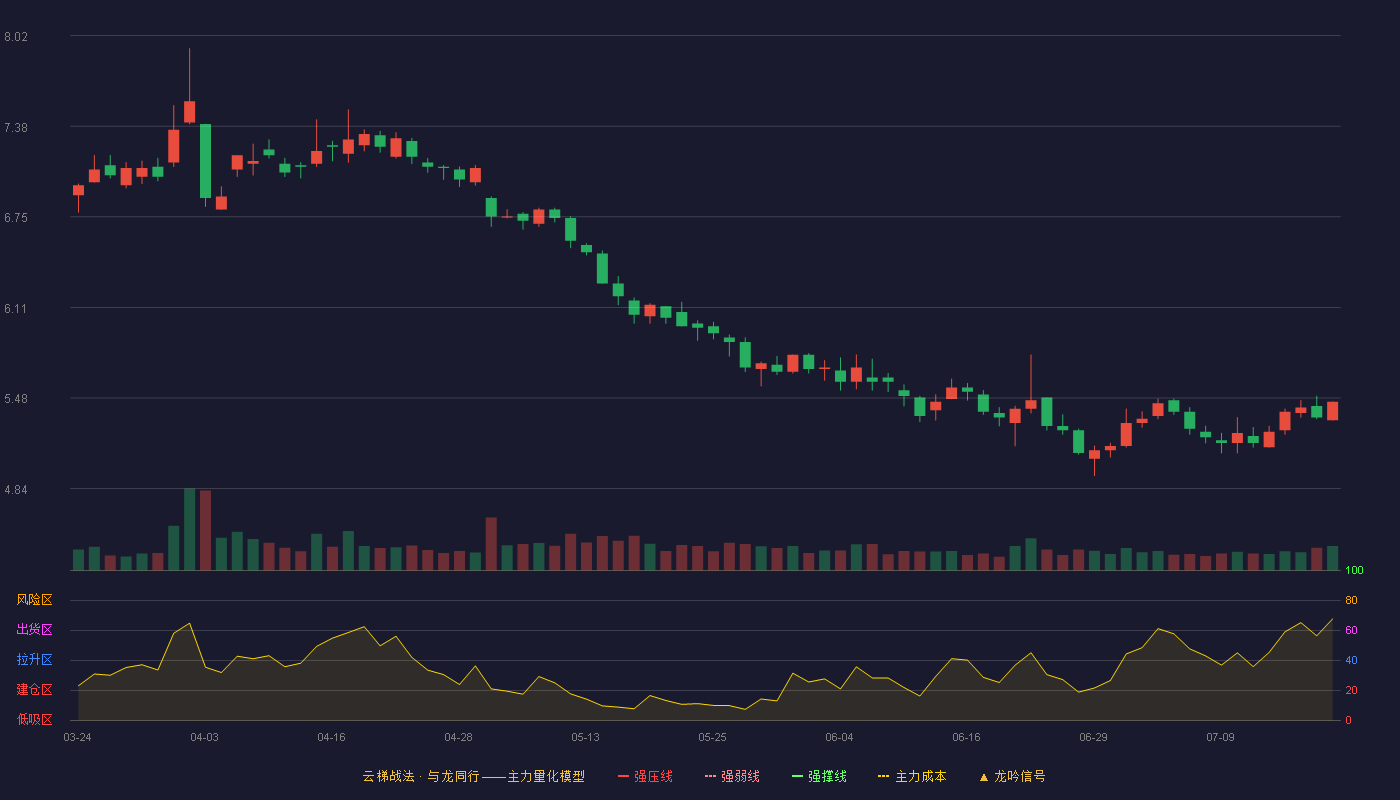The height and width of the screenshot is (800, 1400).
Task: Click the red 20 indicator scale value
Action: pyautogui.click(x=1351, y=690)
